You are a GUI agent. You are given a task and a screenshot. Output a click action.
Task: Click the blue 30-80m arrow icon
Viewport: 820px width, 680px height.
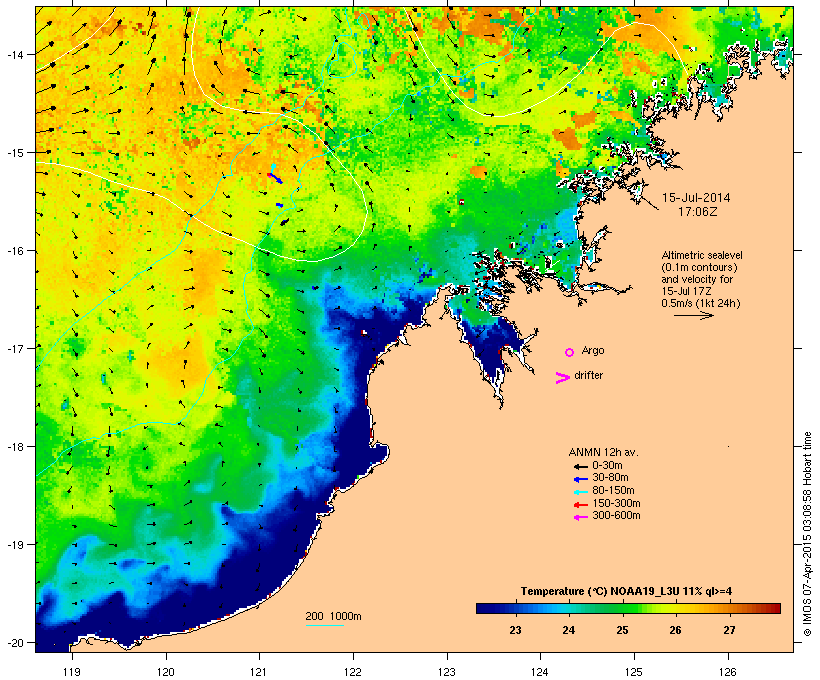pos(580,479)
